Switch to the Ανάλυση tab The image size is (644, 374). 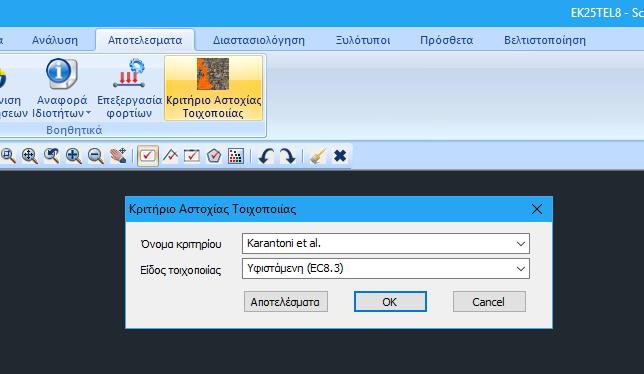tap(55, 40)
